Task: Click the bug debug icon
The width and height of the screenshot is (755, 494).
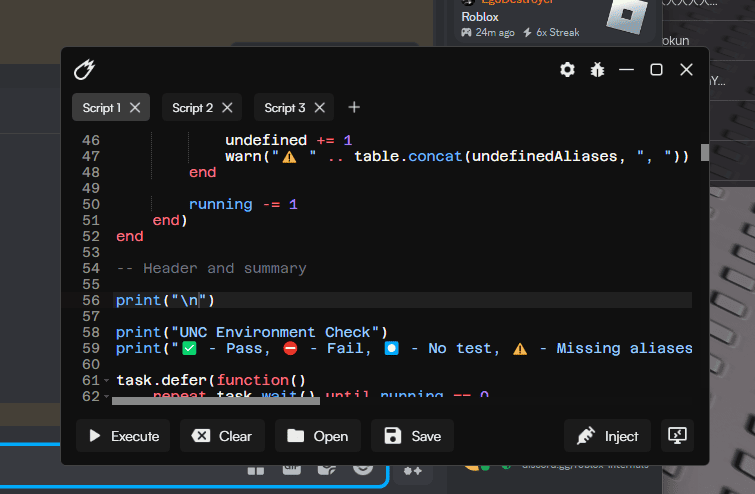Action: 598,70
